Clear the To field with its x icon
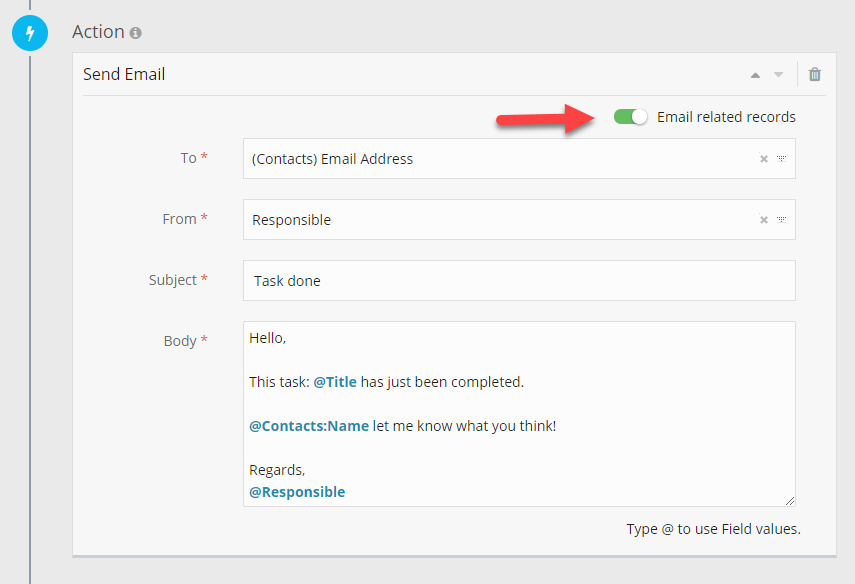Viewport: 855px width, 584px height. (x=763, y=159)
